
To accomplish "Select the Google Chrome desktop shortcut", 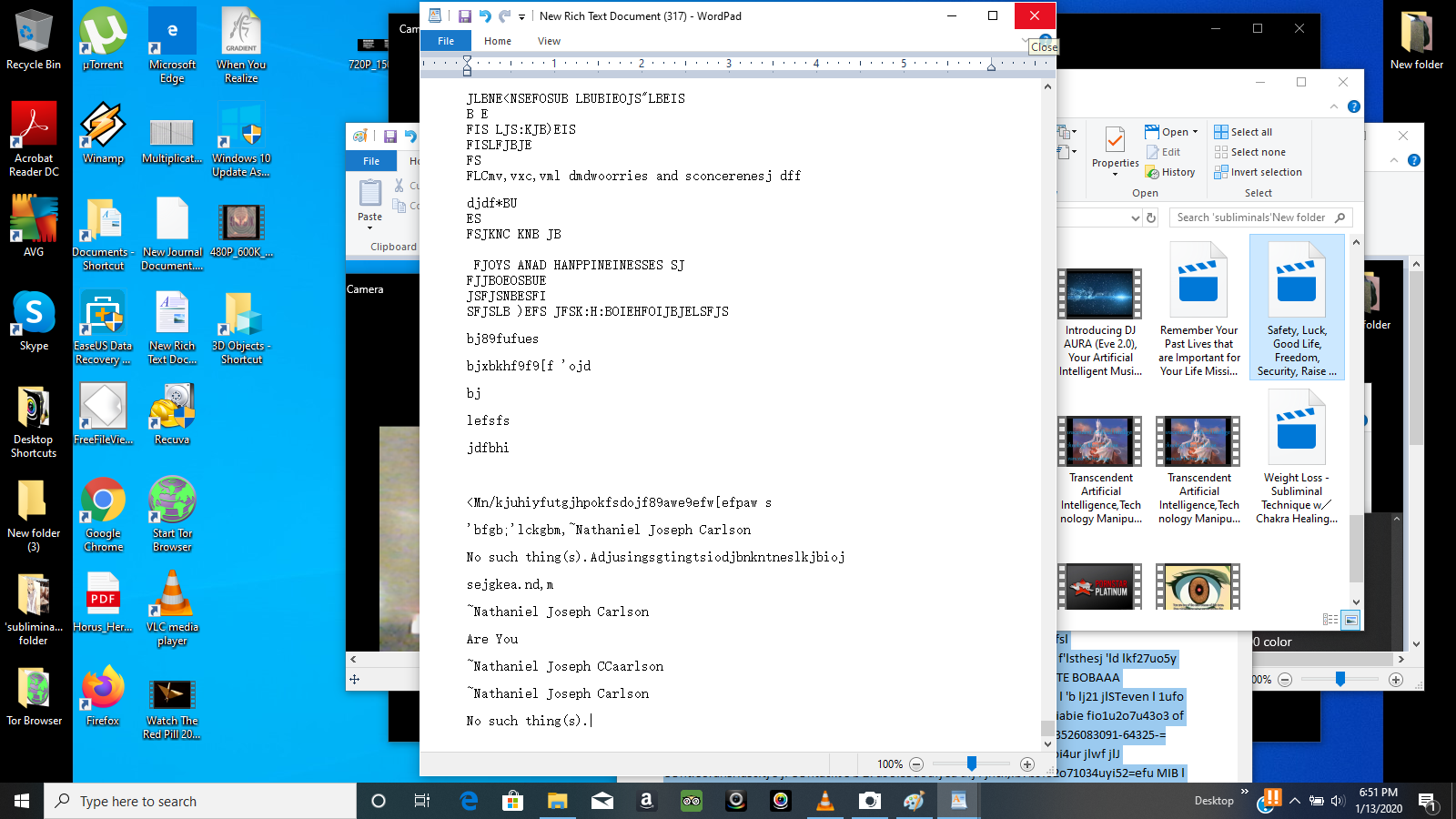I will pos(103,515).
